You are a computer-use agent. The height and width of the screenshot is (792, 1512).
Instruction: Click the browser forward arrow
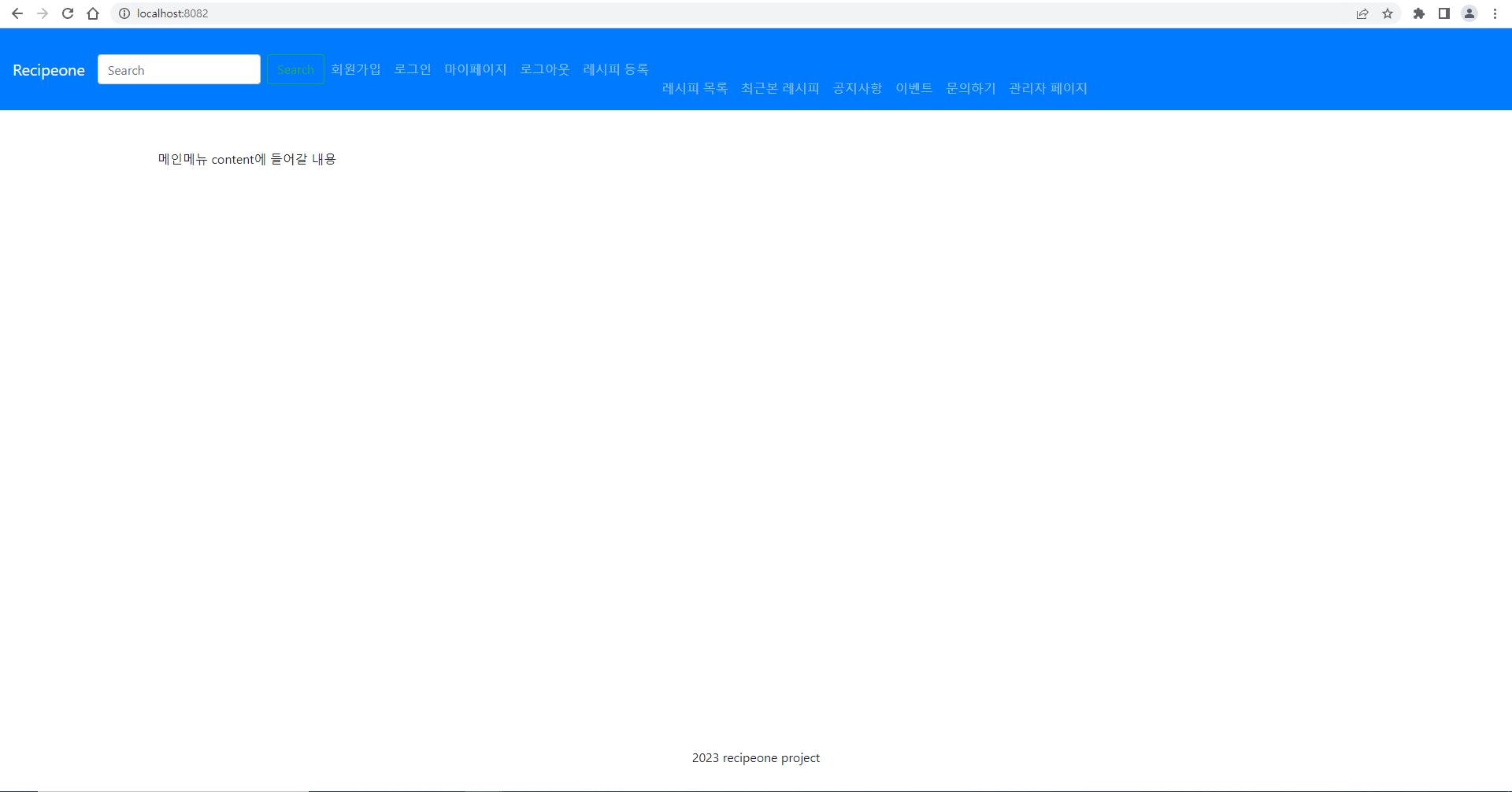(x=43, y=13)
